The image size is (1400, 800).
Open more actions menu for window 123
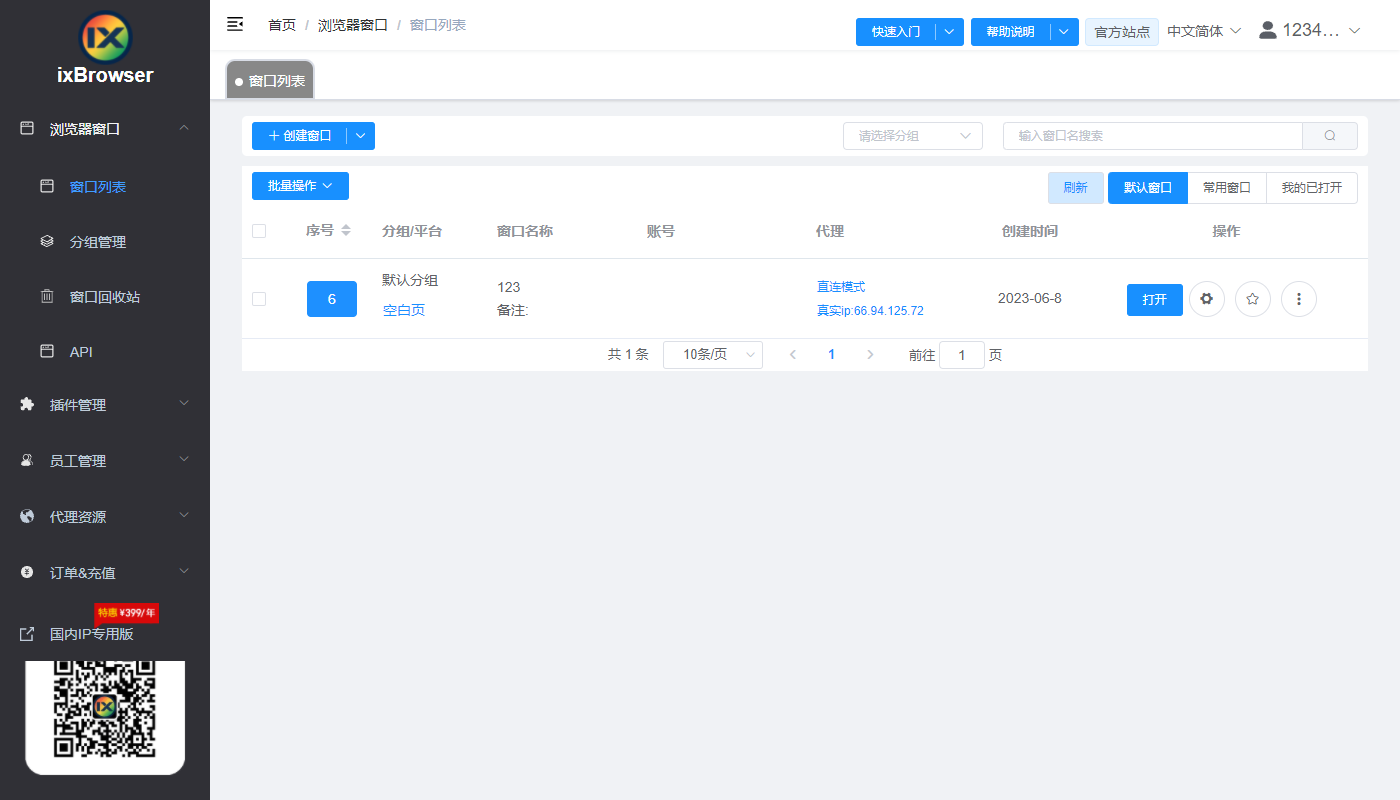tap(1298, 299)
